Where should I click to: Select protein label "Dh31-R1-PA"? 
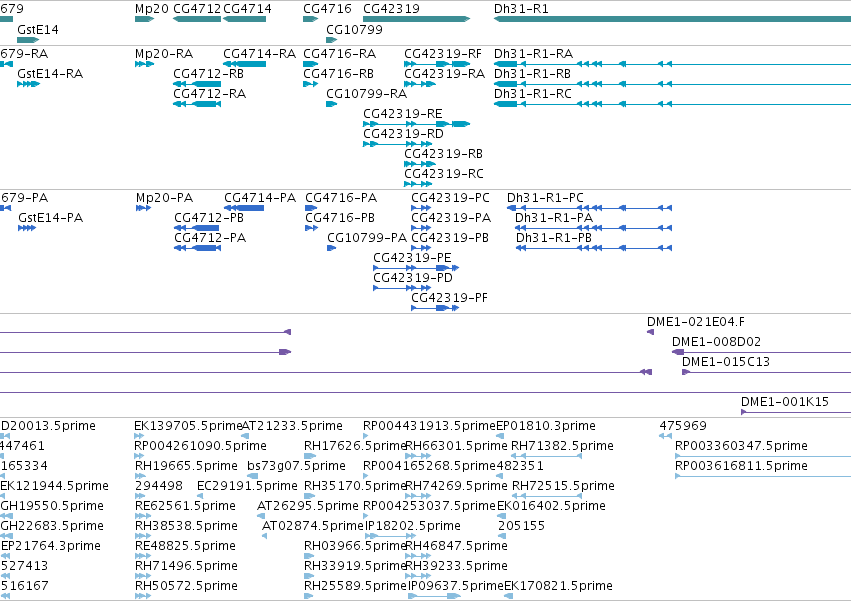pyautogui.click(x=554, y=218)
